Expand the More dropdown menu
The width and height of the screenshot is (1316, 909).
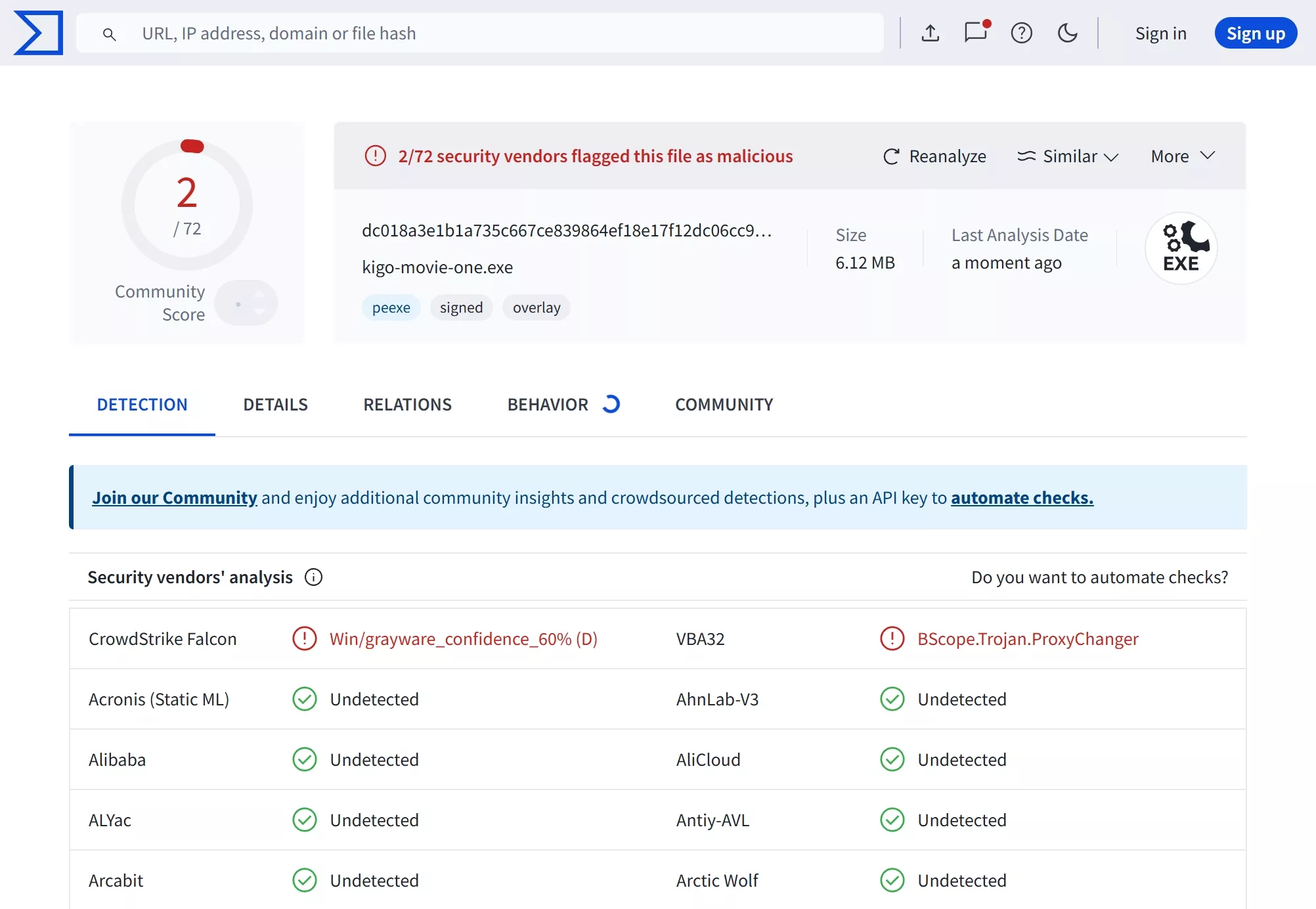tap(1182, 156)
